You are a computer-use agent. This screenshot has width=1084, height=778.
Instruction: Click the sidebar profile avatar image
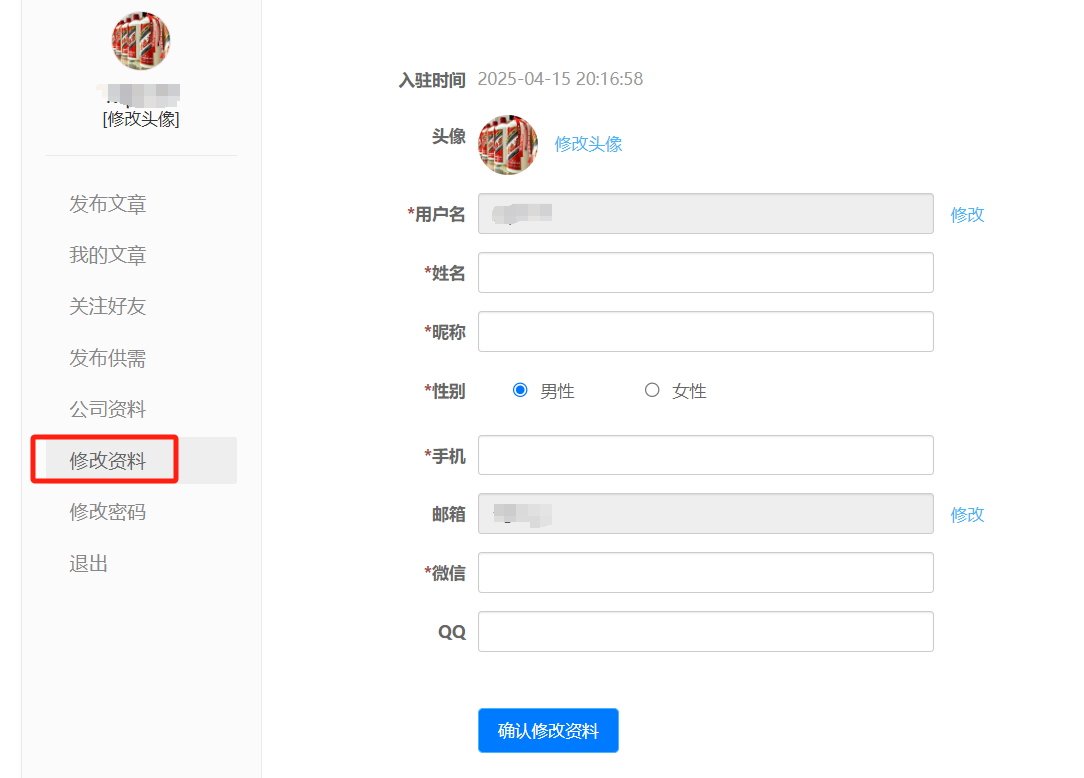(x=141, y=42)
